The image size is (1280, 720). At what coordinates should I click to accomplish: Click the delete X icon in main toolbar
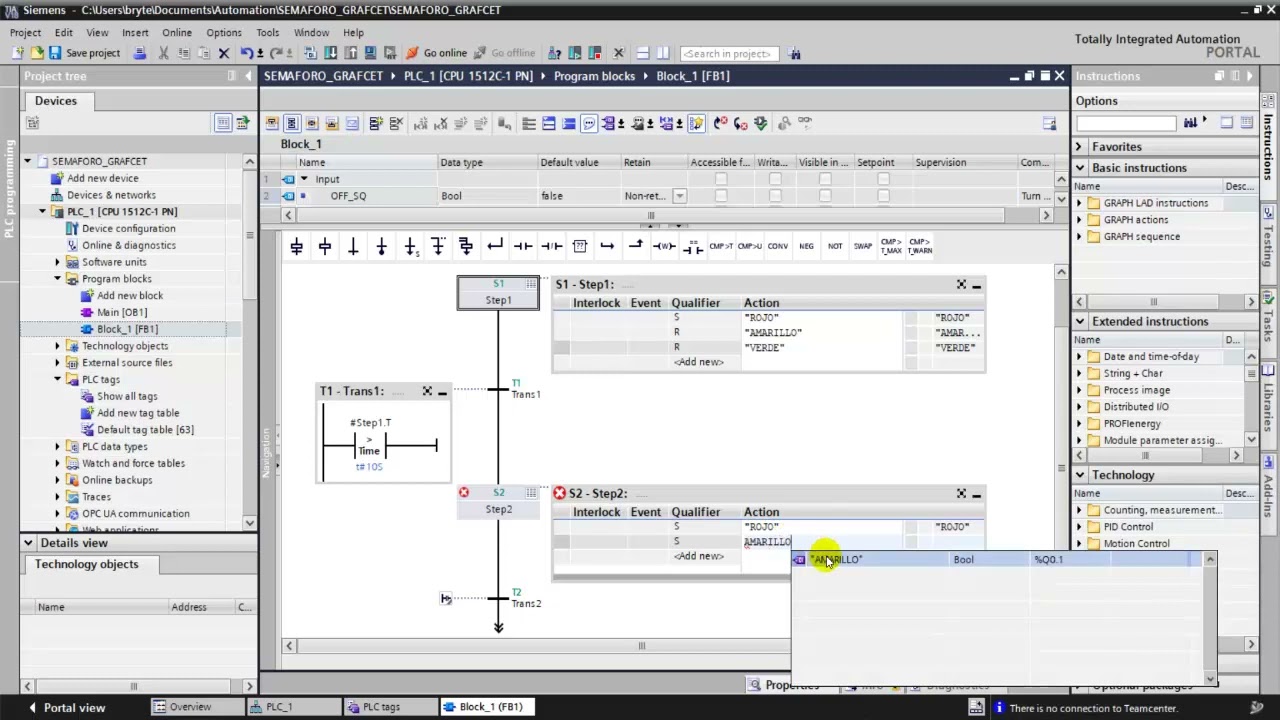tap(224, 53)
